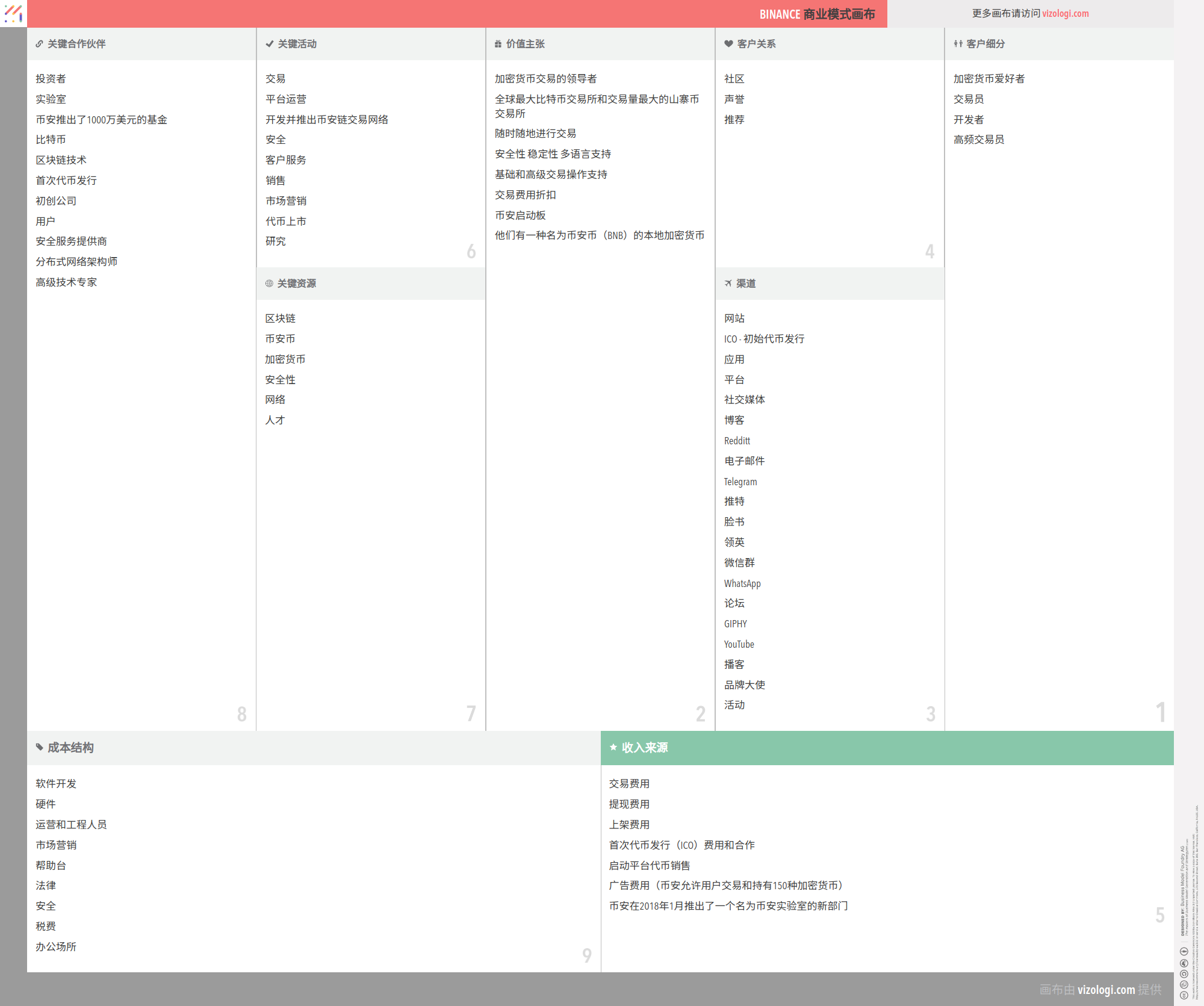Image resolution: width=1204 pixels, height=1006 pixels.
Task: Click the star icon beside 收入来源
Action: (x=613, y=747)
